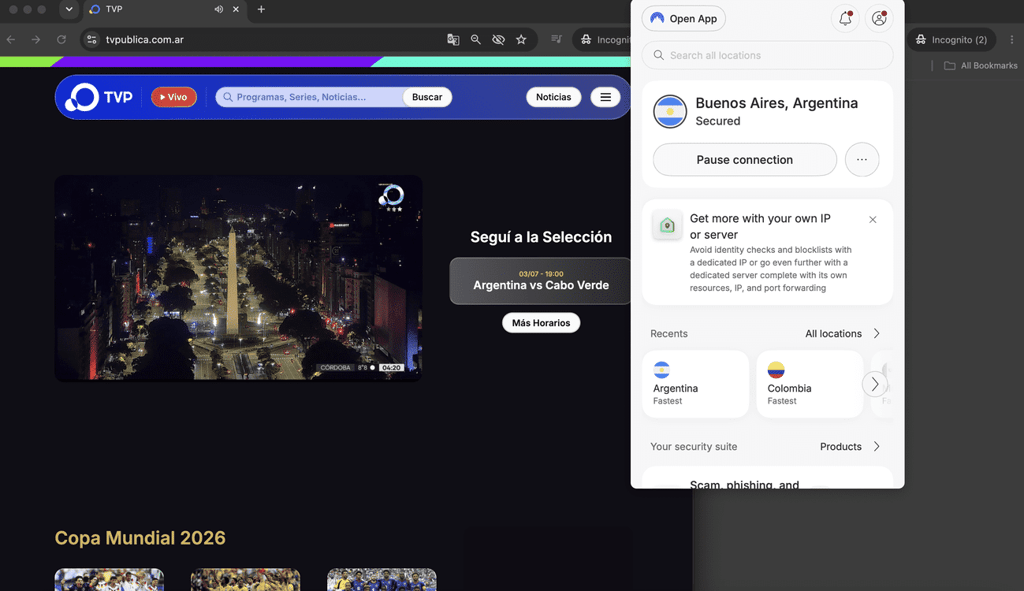Select the TVP browser tab

[165, 9]
